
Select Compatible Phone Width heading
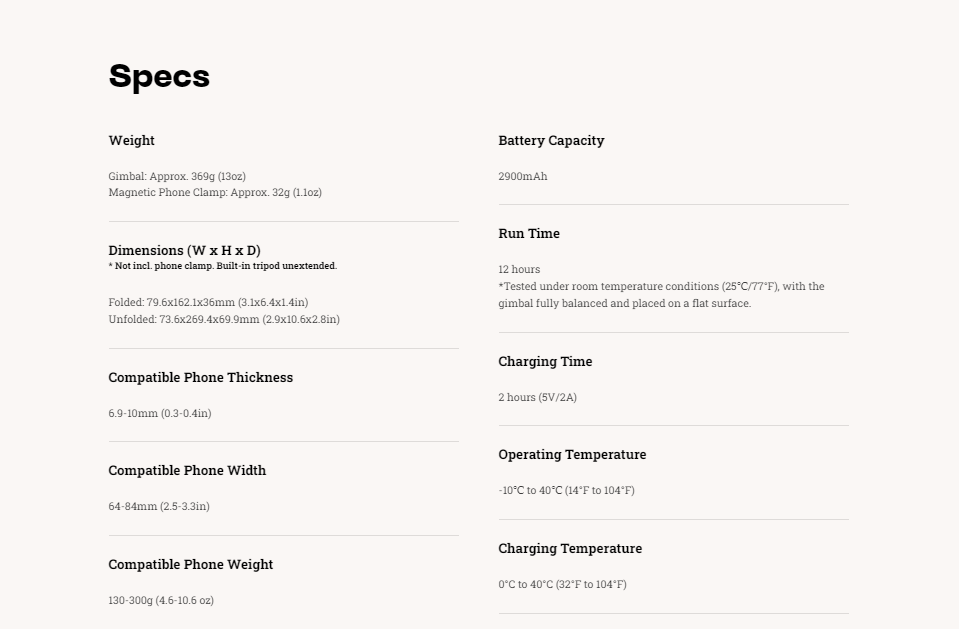click(187, 471)
